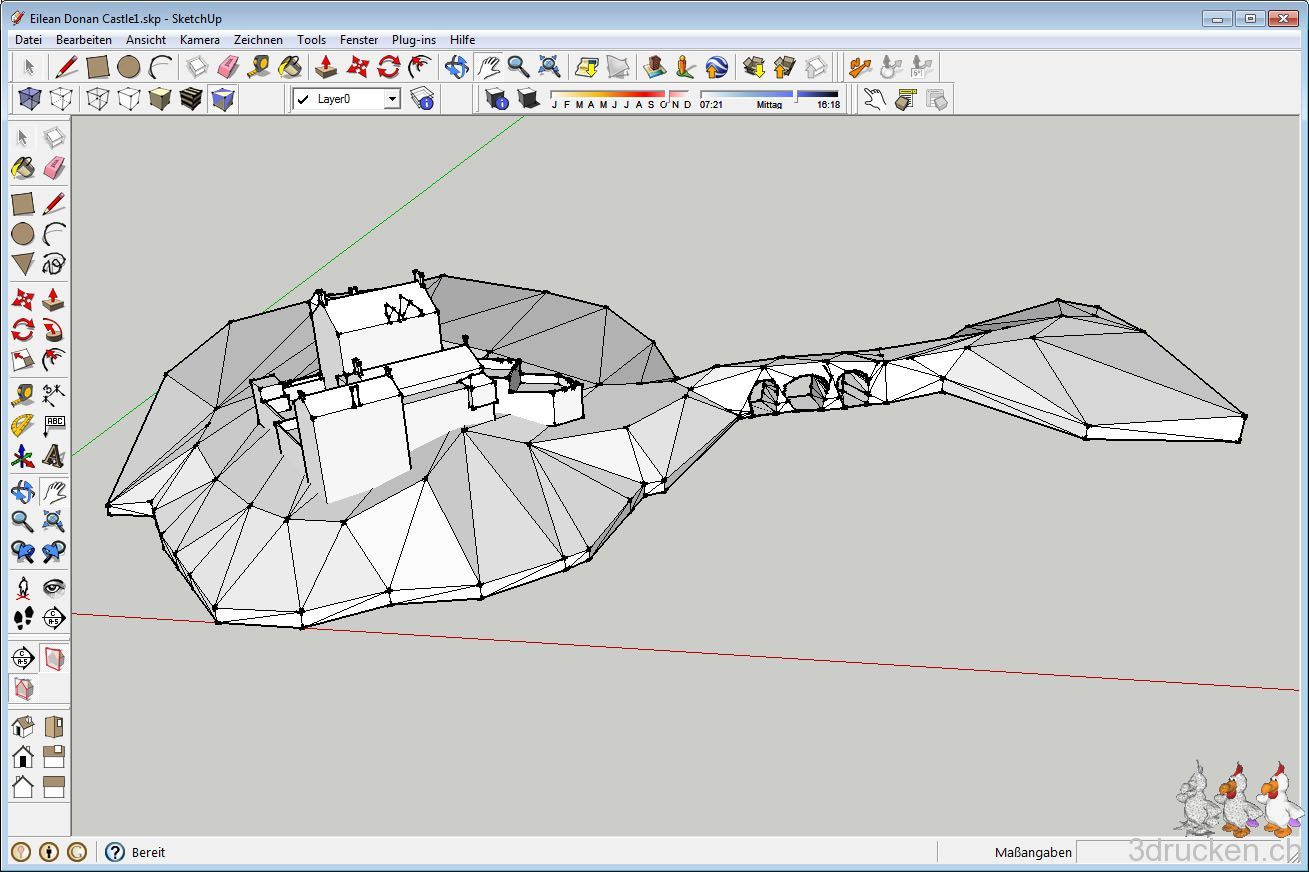Choose the Polygon tool in left toolbar
The height and width of the screenshot is (872, 1309).
click(x=22, y=265)
